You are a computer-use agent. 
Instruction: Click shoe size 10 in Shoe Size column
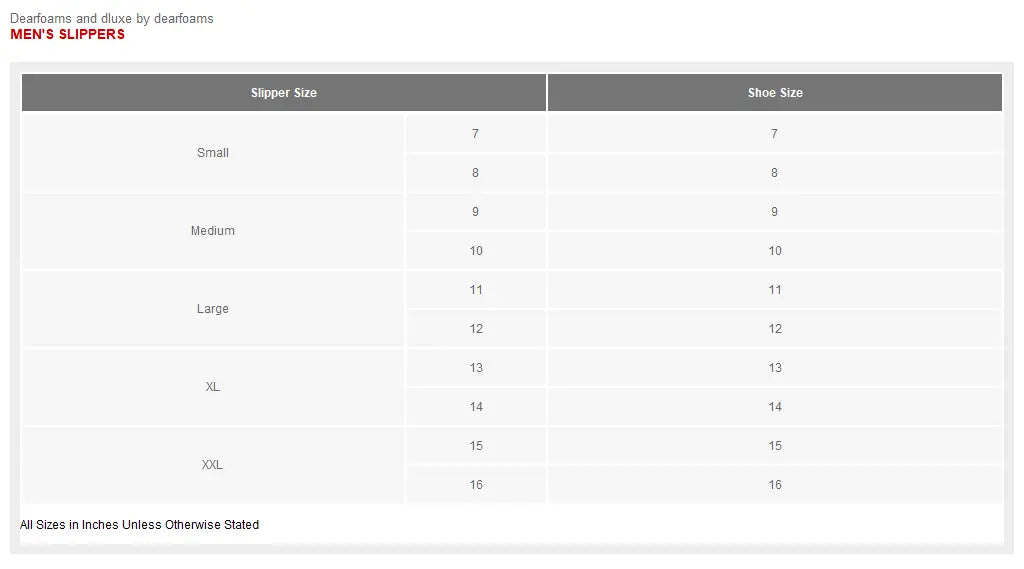pyautogui.click(x=775, y=251)
